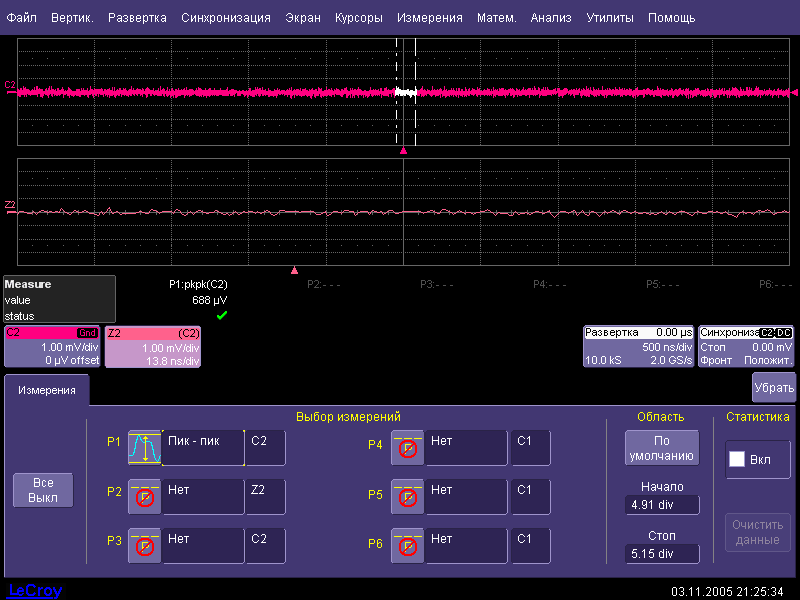Click the Убрать button

(x=773, y=387)
